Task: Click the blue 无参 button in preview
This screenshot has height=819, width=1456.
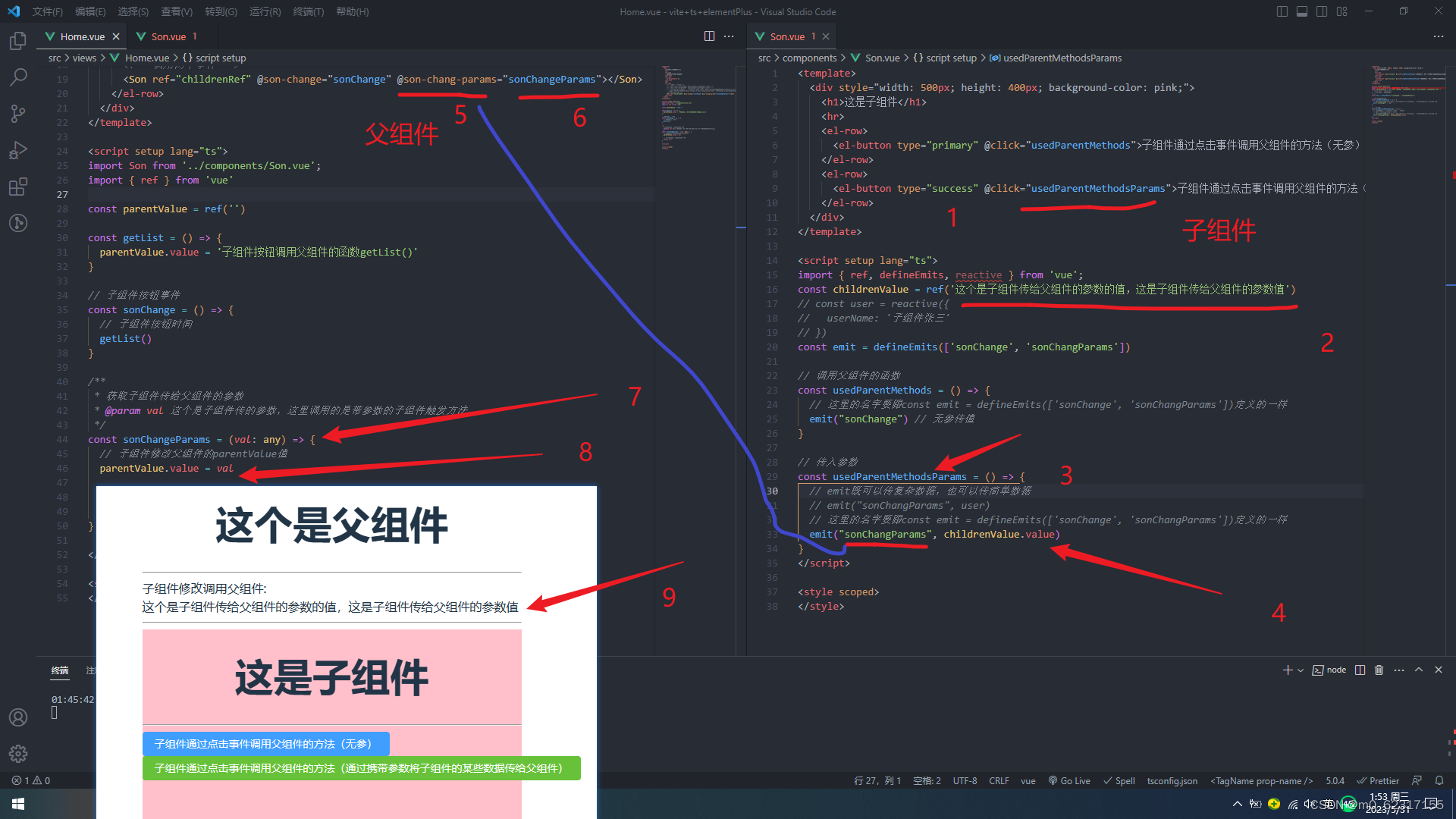Action: (x=265, y=744)
